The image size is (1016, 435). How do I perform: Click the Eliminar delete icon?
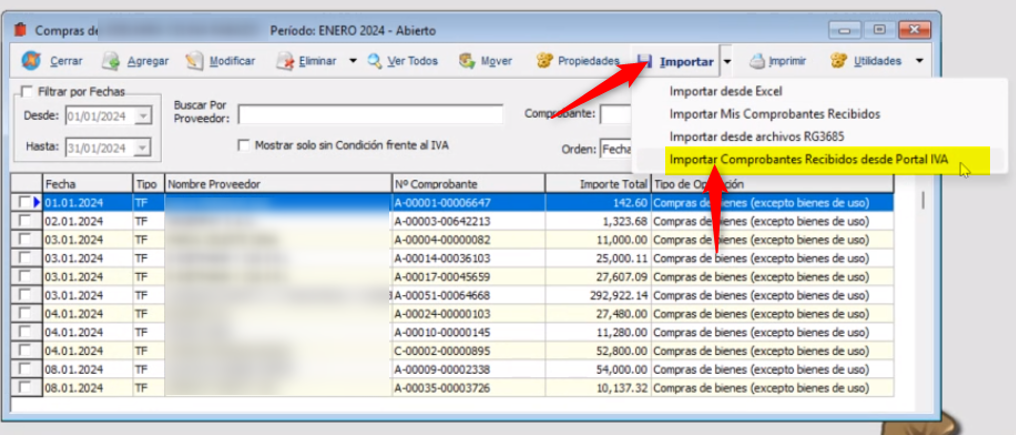coord(285,61)
